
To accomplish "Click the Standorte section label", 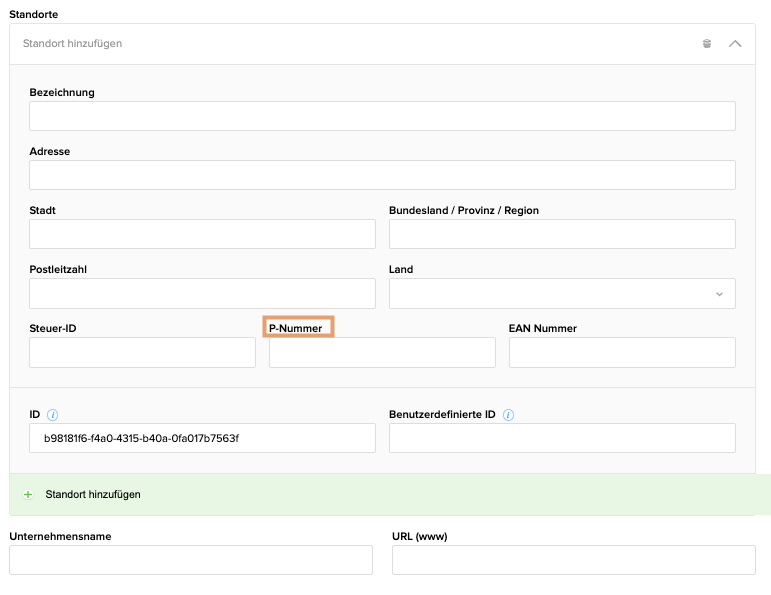I will tap(33, 14).
